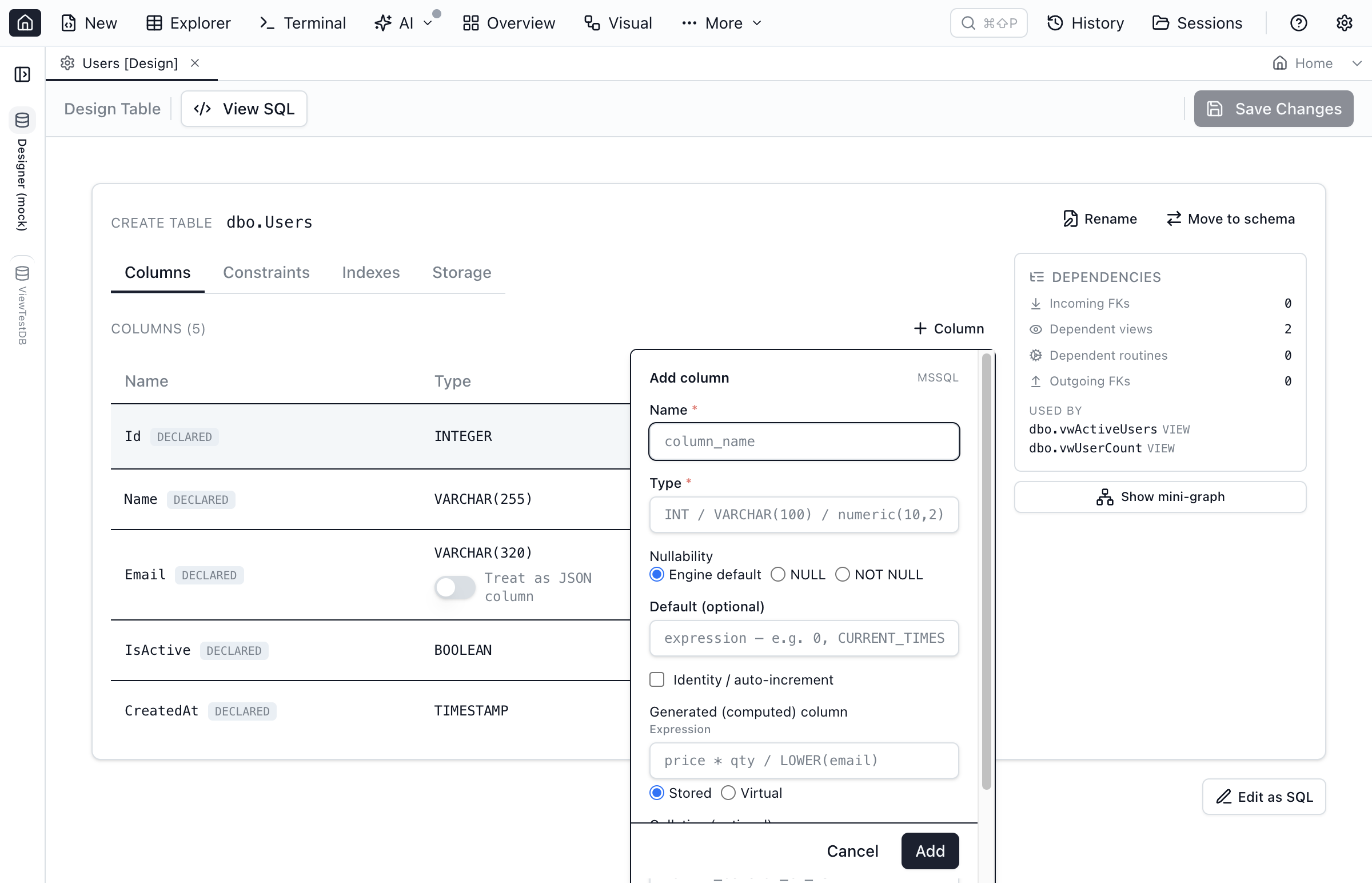Click the Add button
This screenshot has height=883, width=1372.
coord(930,851)
